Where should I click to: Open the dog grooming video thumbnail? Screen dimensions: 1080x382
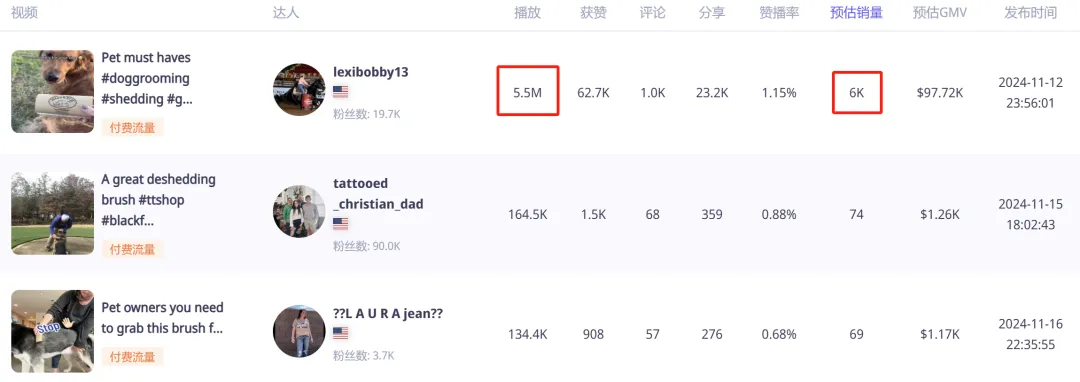(52, 92)
